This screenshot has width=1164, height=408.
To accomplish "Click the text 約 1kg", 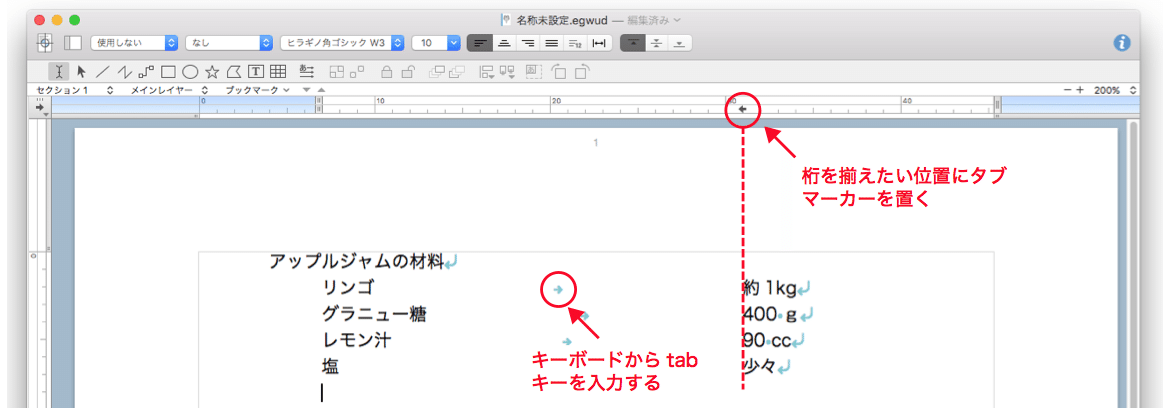I will pos(768,288).
